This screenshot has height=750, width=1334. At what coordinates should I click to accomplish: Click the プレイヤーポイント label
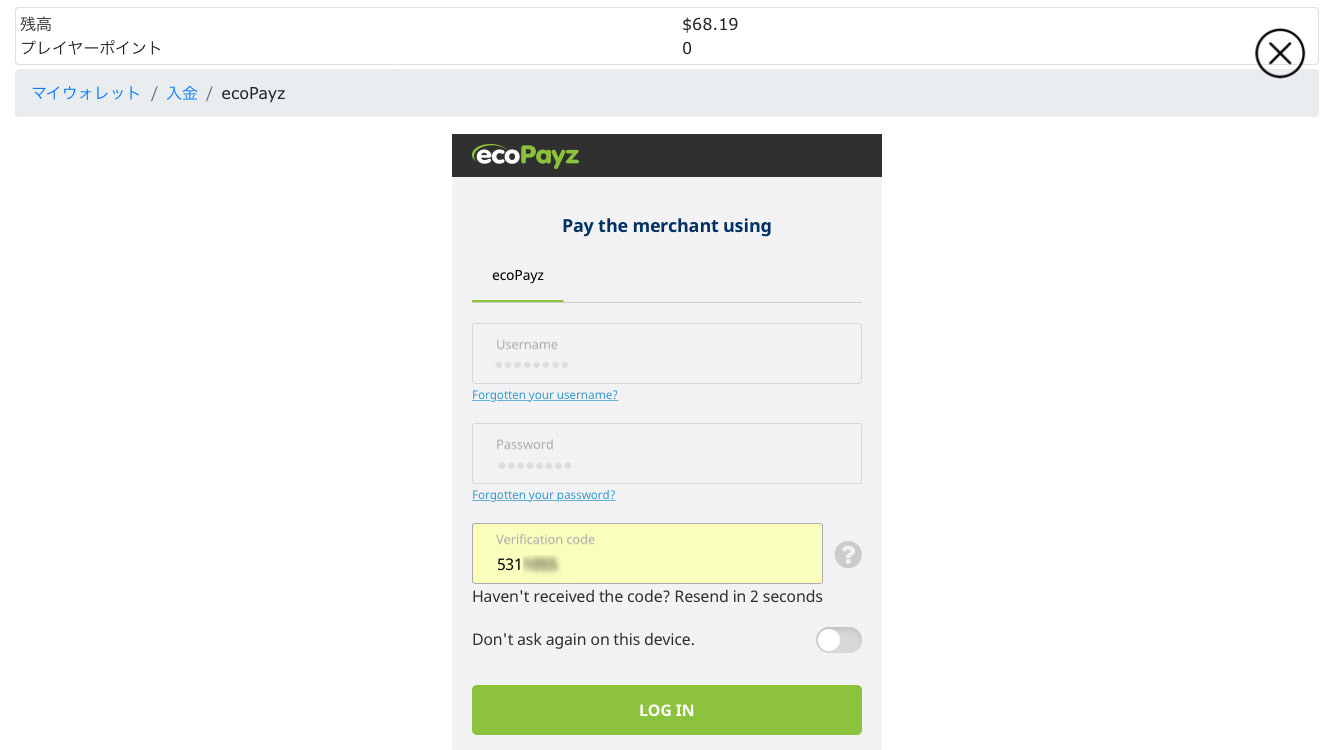91,48
